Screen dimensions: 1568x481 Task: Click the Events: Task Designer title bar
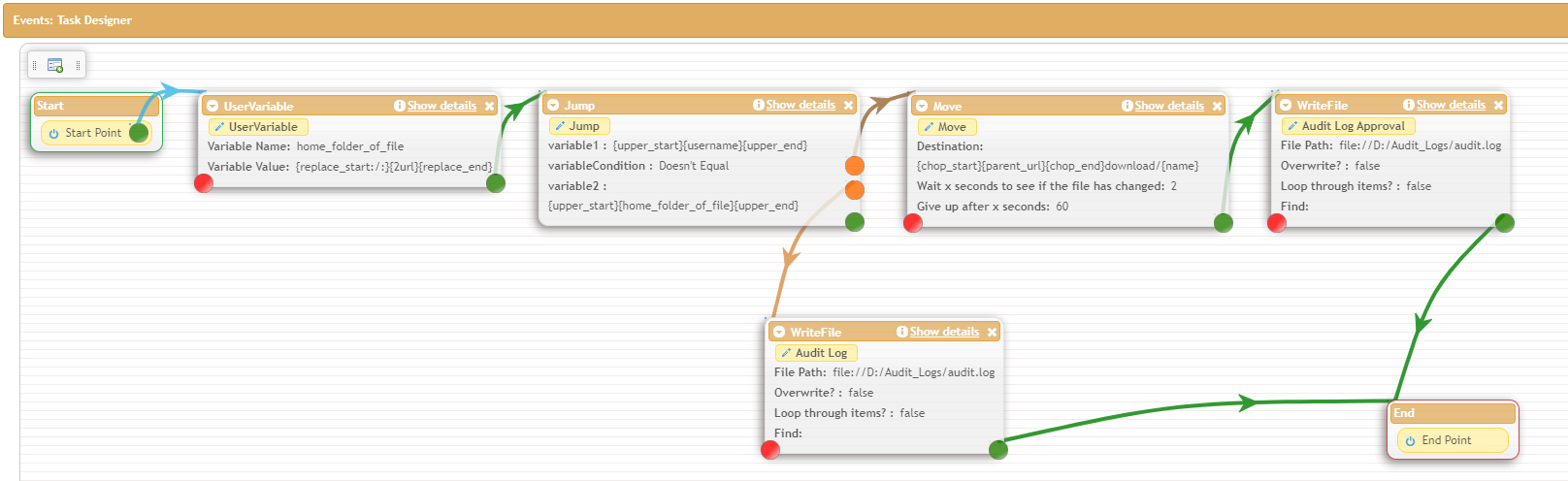pos(785,20)
